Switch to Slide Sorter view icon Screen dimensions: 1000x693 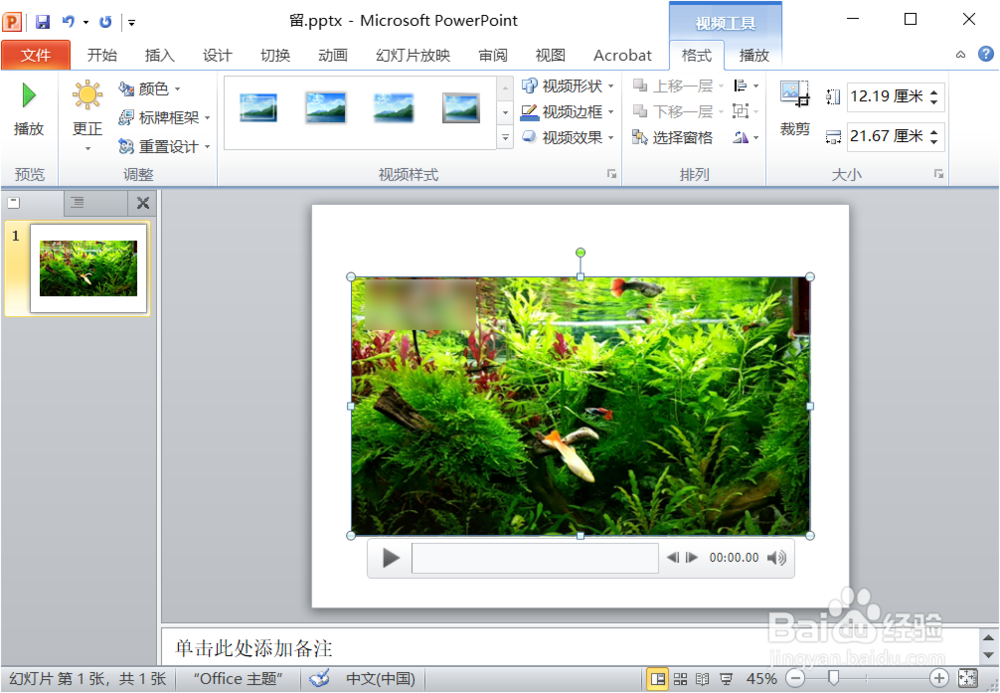coord(680,679)
